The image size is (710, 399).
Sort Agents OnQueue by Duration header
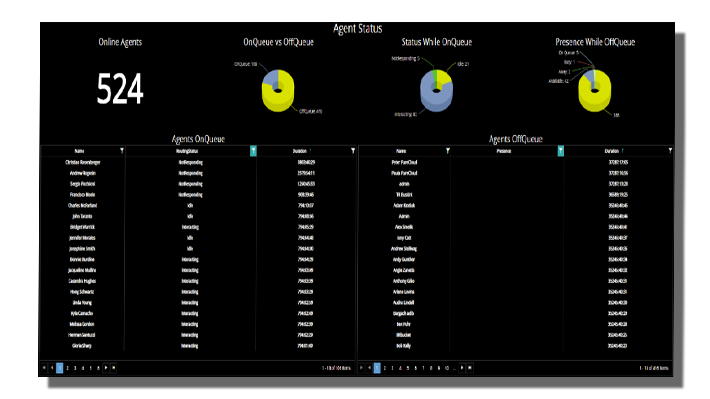click(x=300, y=151)
